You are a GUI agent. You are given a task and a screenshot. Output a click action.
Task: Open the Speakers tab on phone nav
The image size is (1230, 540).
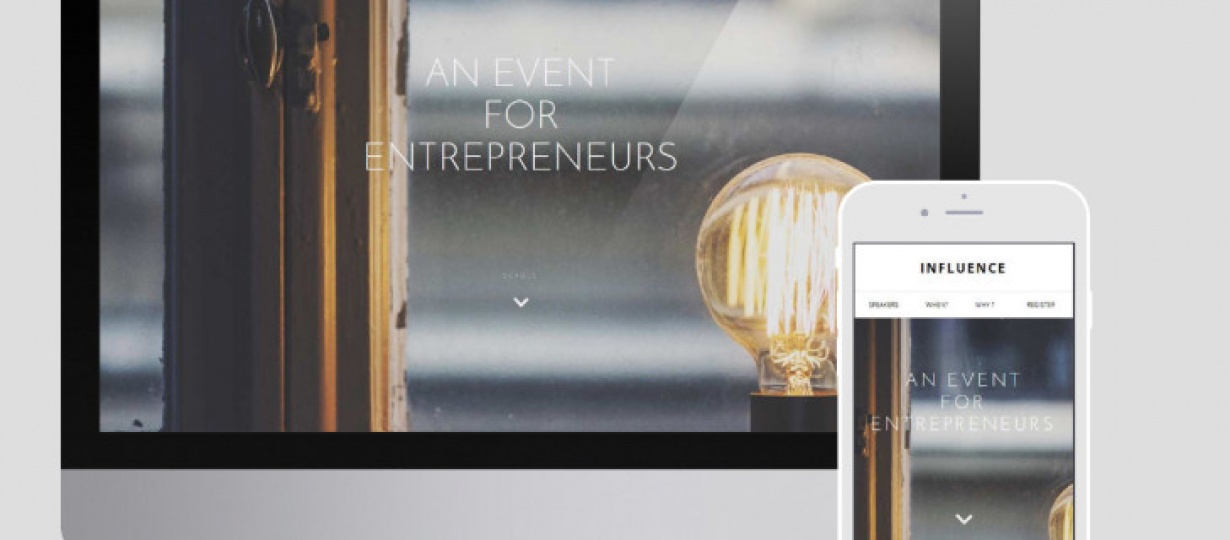click(x=884, y=305)
